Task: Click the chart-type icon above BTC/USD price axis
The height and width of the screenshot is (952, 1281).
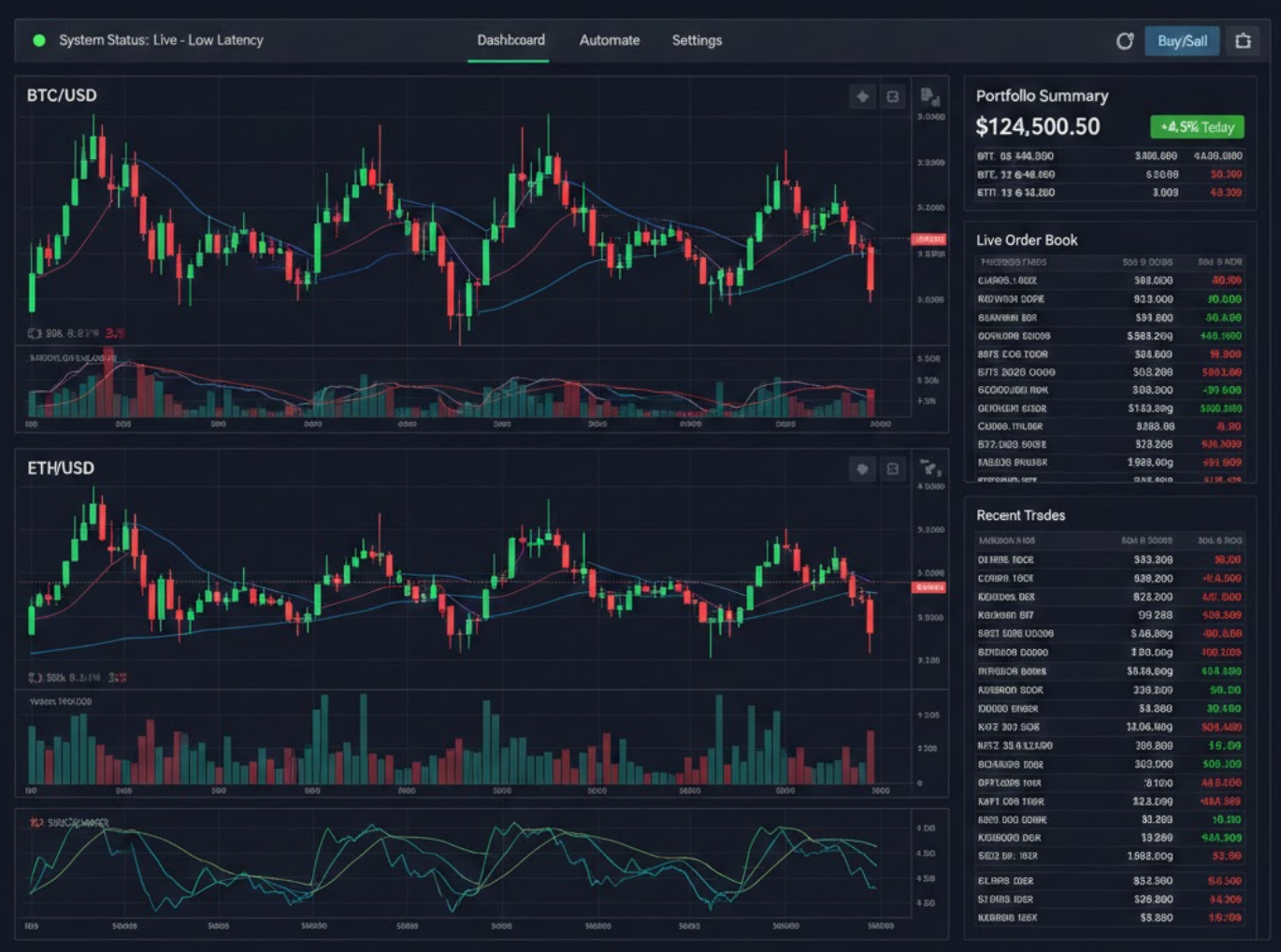Action: pyautogui.click(x=929, y=96)
